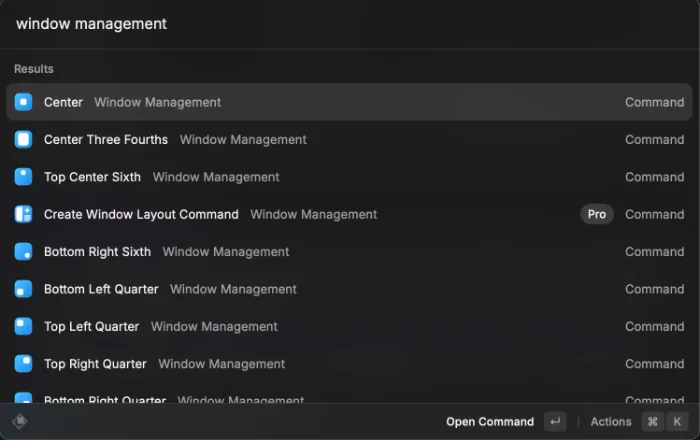
Task: Click the Top Left Quarter icon
Action: [24, 327]
